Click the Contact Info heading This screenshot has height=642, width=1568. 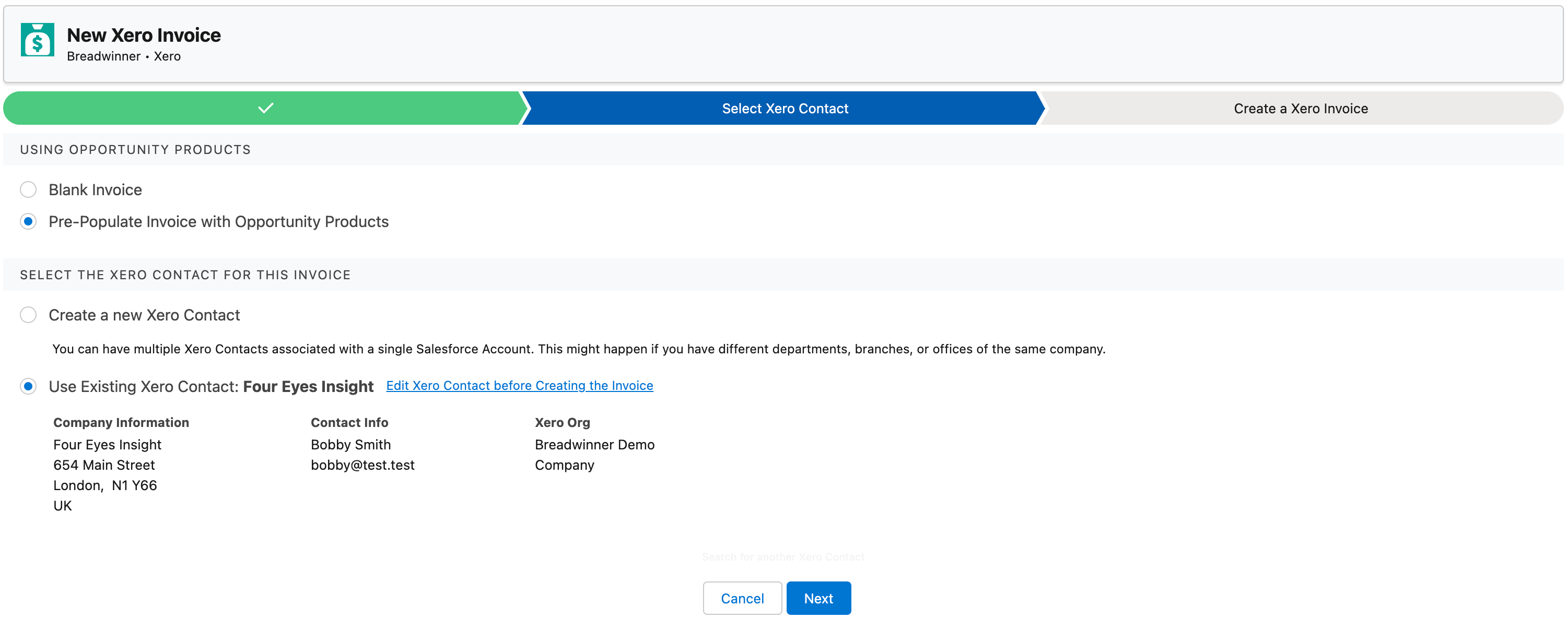(x=349, y=422)
